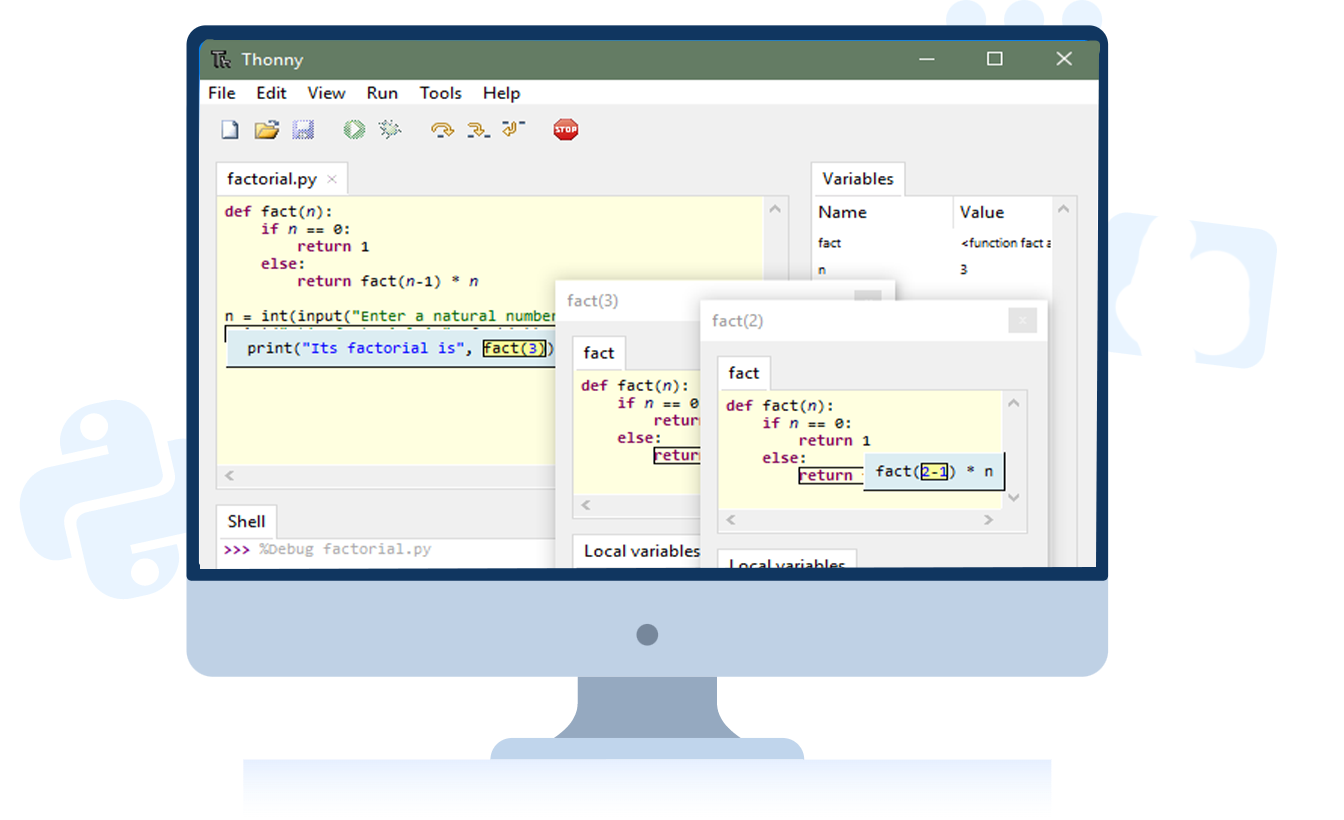The image size is (1344, 820).
Task: Run the current script with the green arrow
Action: 354,130
